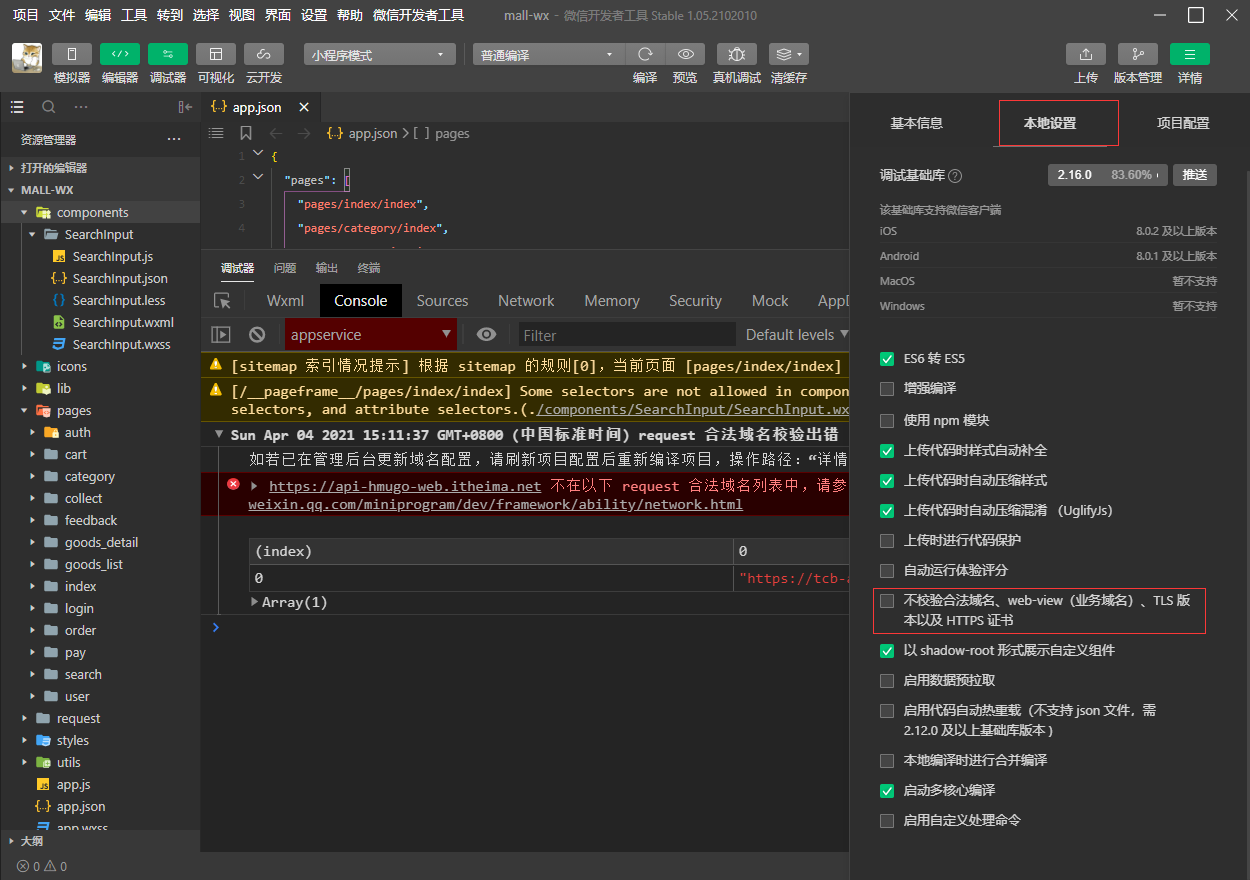Open the 工具 menu
This screenshot has height=880, width=1250.
[x=134, y=15]
